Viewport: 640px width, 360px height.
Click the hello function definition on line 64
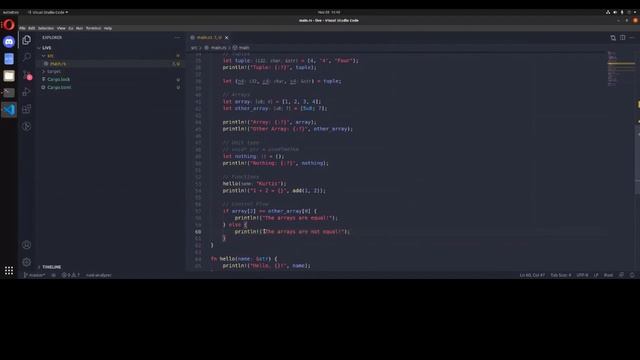[x=228, y=259]
